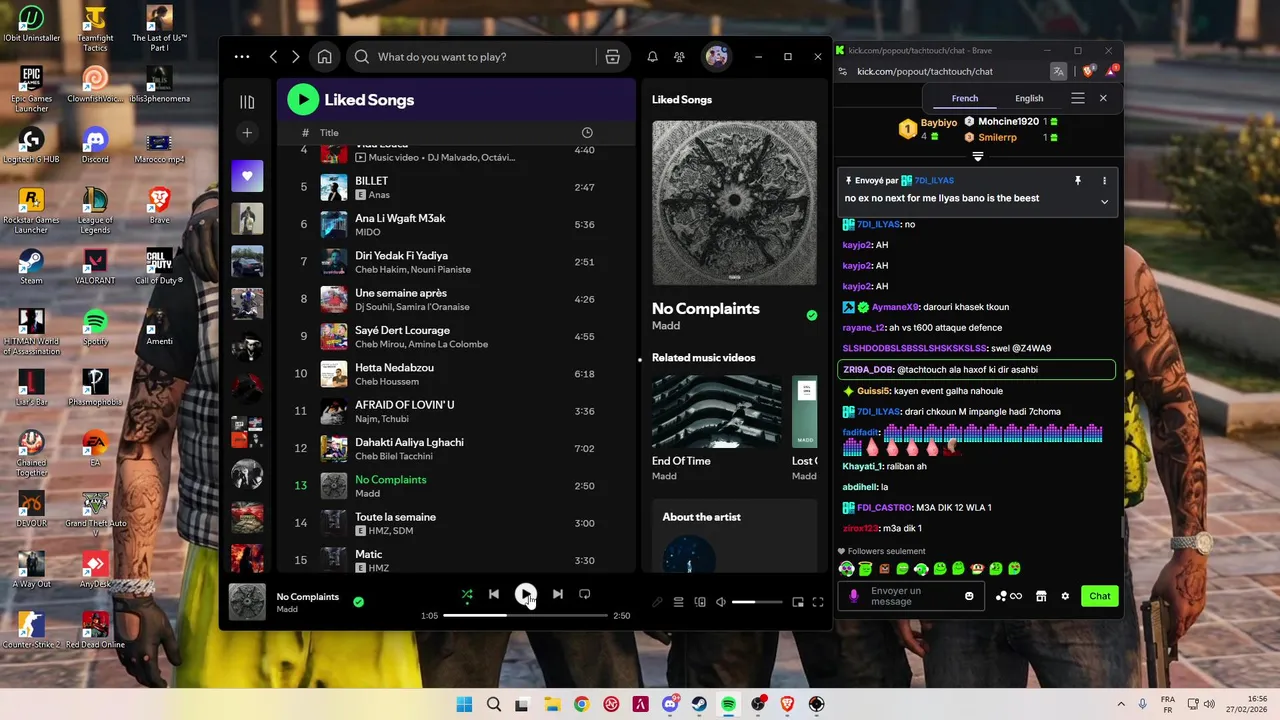Expand Your Library sidebar icon
Image resolution: width=1280 pixels, height=720 pixels.
pyautogui.click(x=247, y=102)
